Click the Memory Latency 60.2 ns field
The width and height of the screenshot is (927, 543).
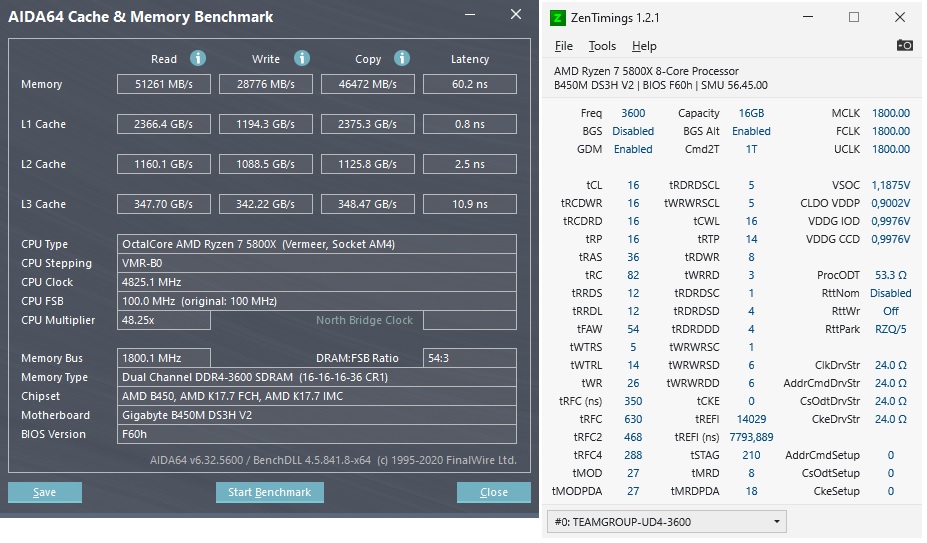(x=469, y=85)
